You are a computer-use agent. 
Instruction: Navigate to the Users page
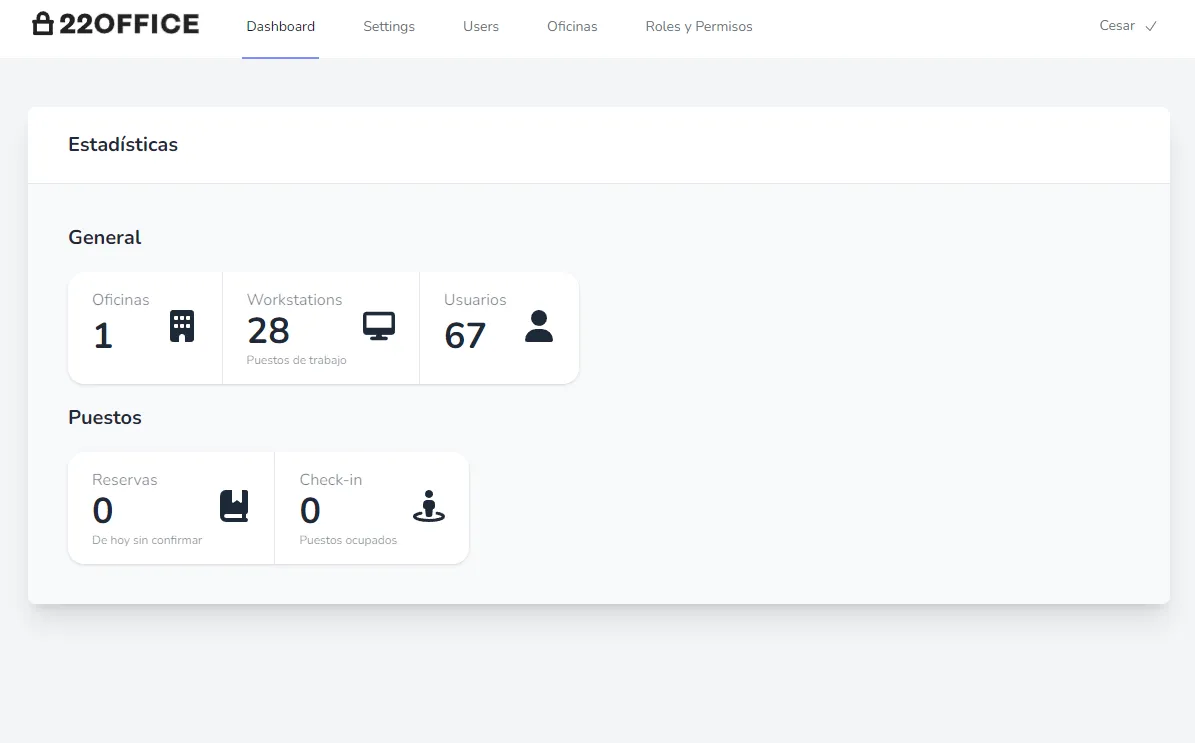click(481, 27)
